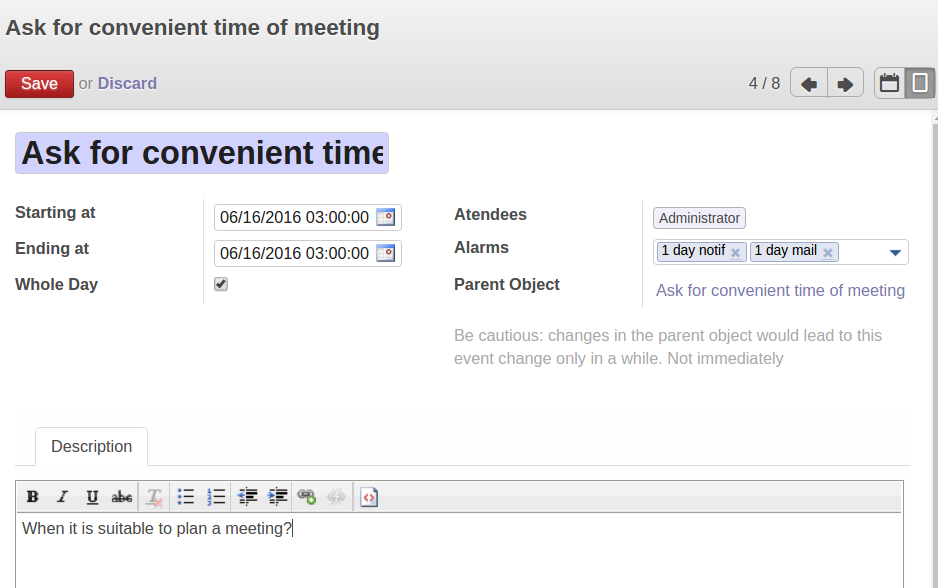
Task: Switch to calendar view
Action: [x=889, y=83]
